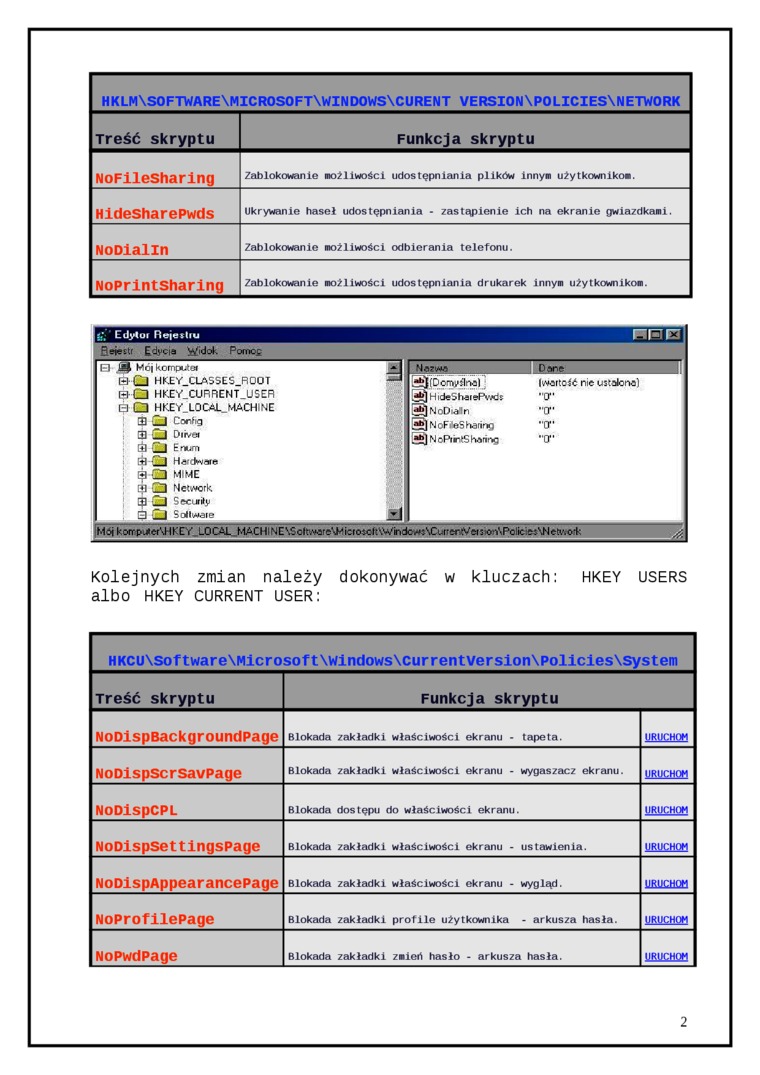Image resolution: width=760 pixels, height=1075 pixels.
Task: Expand the HKEY_CURRENT_USER branch
Action: pos(123,394)
